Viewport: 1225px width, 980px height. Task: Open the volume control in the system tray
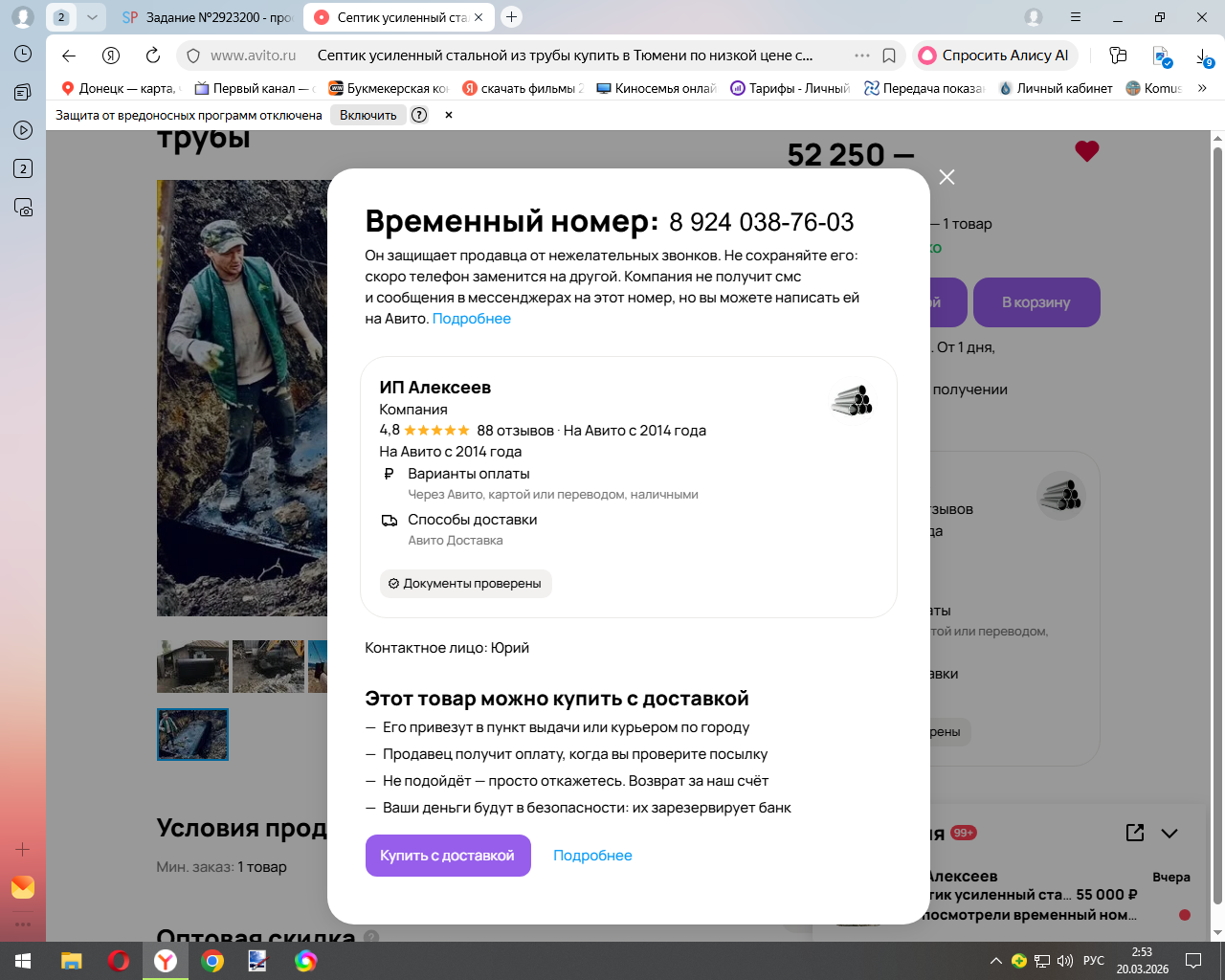point(1065,961)
